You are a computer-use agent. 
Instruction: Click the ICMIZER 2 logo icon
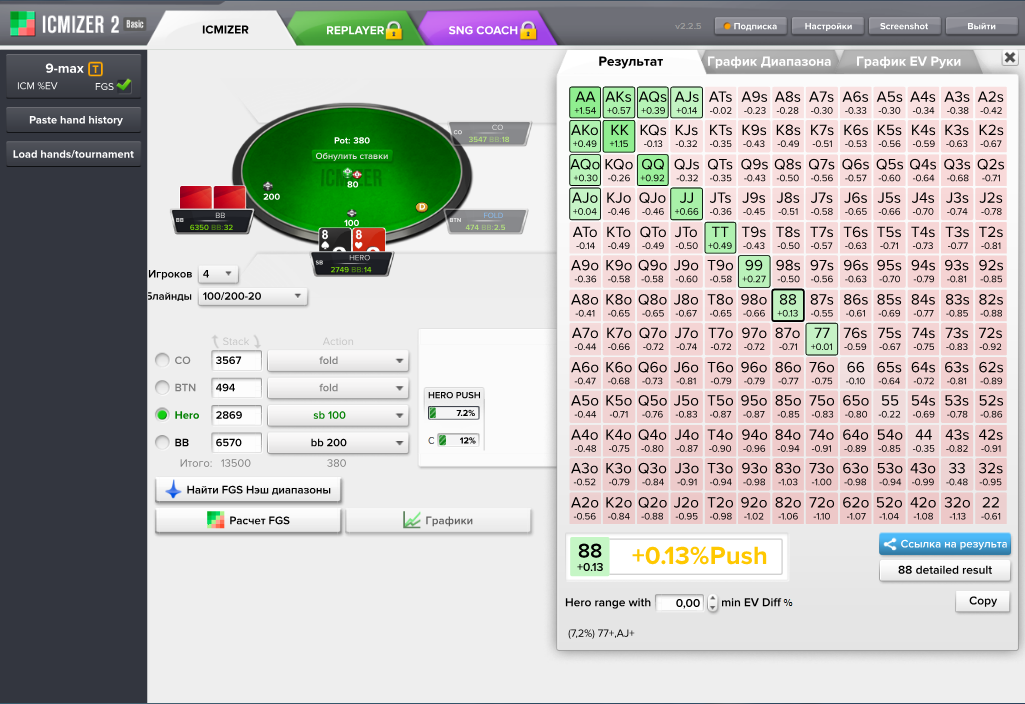tap(22, 24)
